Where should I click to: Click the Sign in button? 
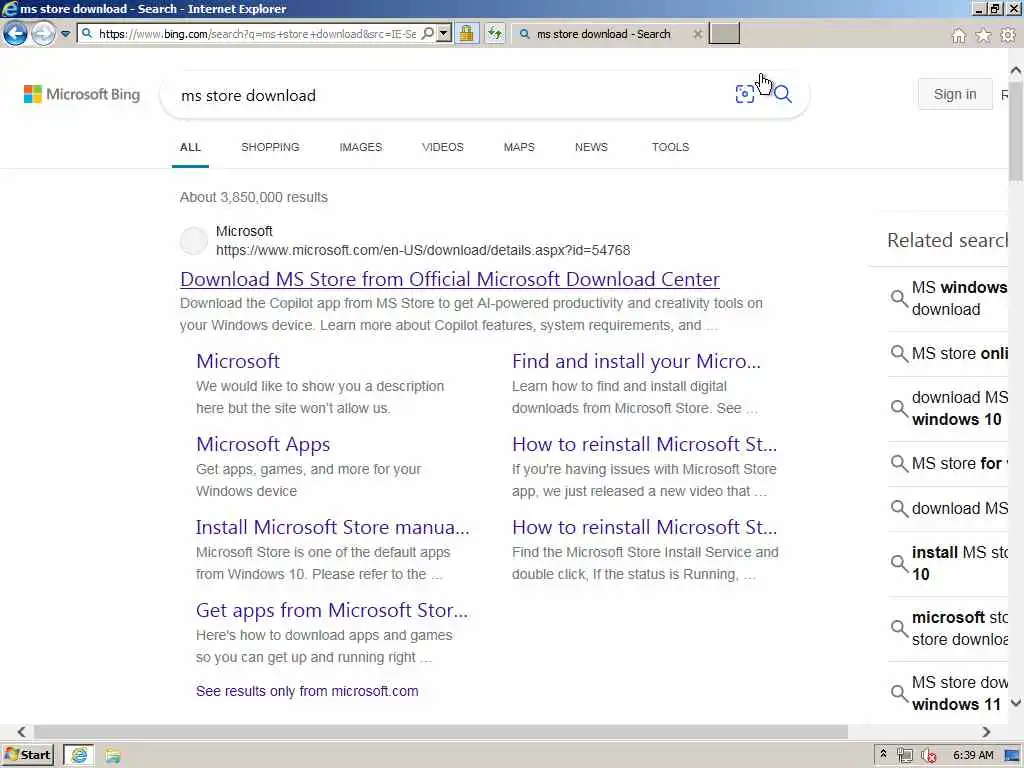click(955, 94)
